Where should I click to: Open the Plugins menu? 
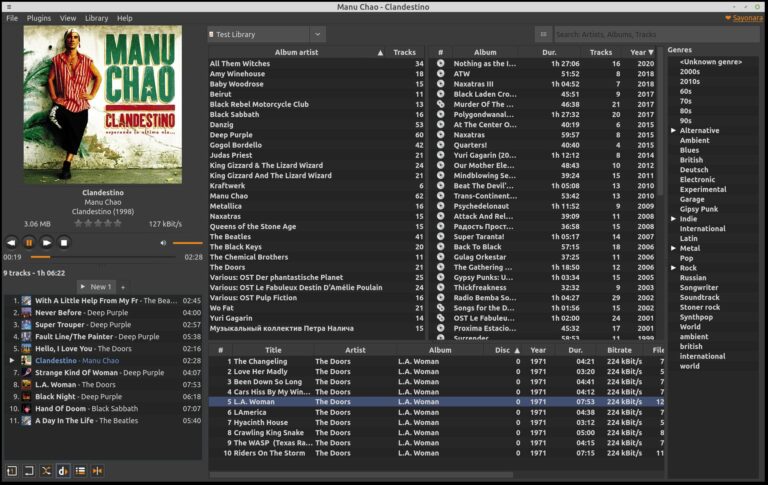(38, 18)
